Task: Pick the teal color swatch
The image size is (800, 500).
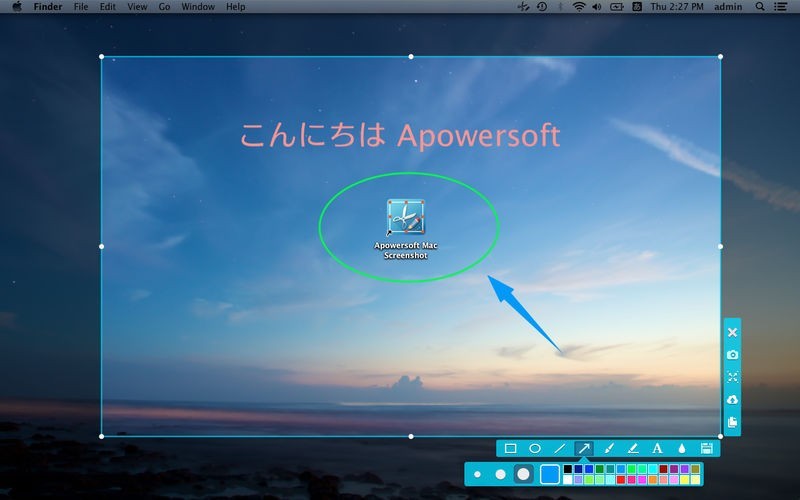Action: click(610, 469)
